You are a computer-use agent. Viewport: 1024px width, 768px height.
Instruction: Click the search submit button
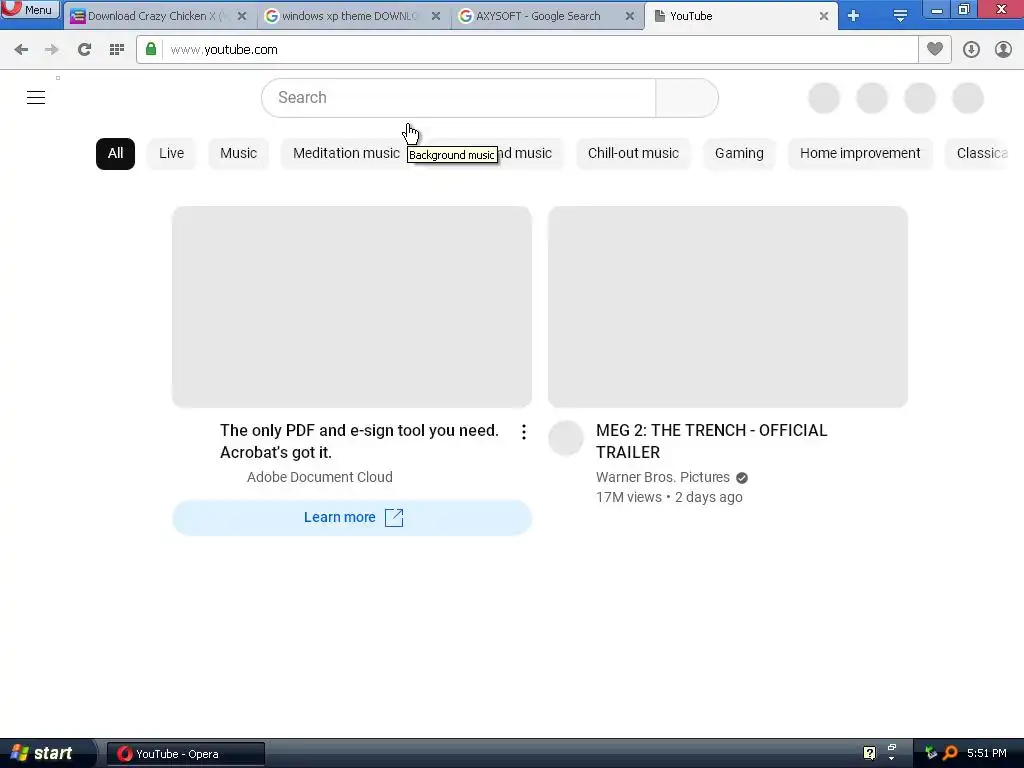click(x=687, y=98)
